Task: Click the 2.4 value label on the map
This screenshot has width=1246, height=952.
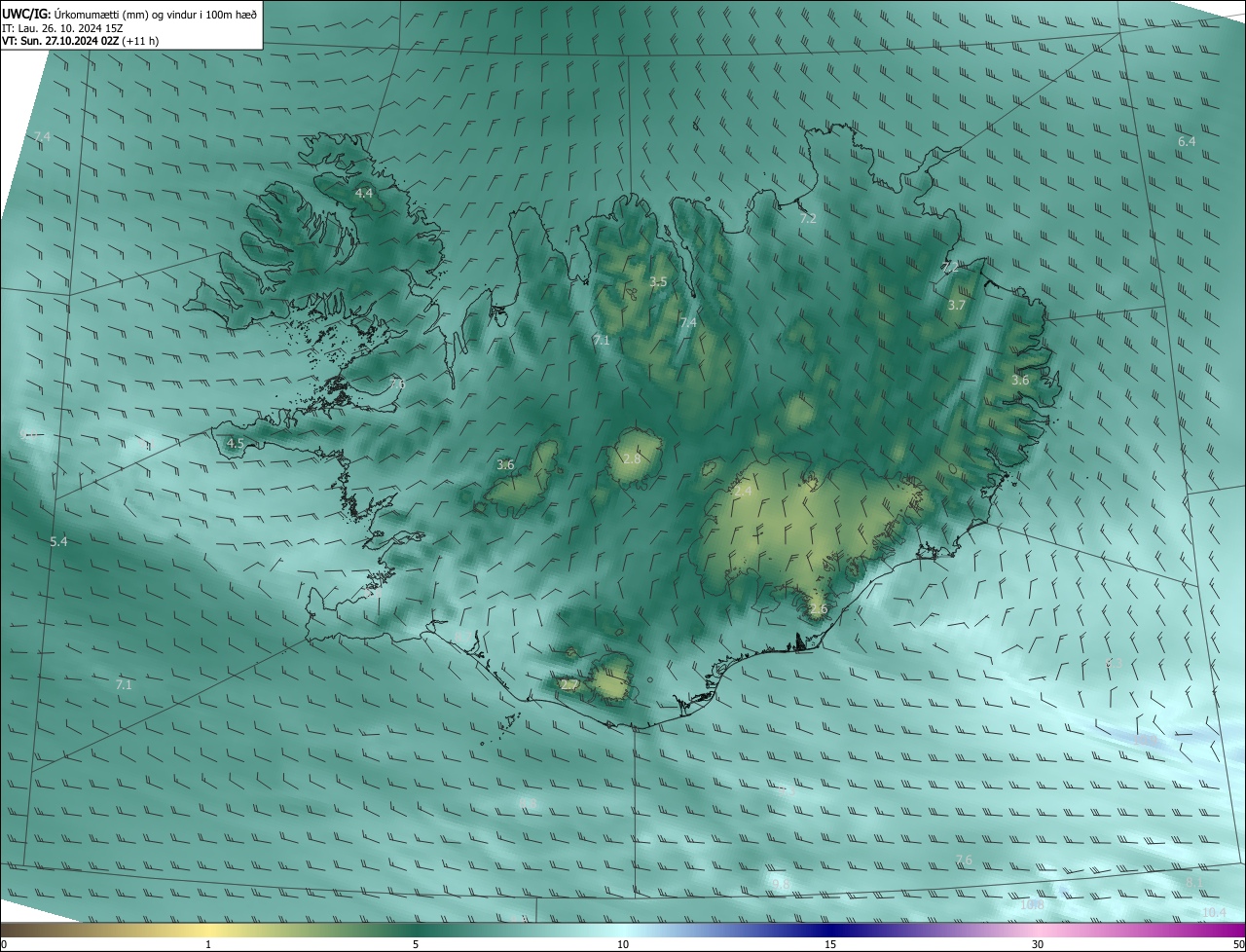Action: pyautogui.click(x=743, y=492)
